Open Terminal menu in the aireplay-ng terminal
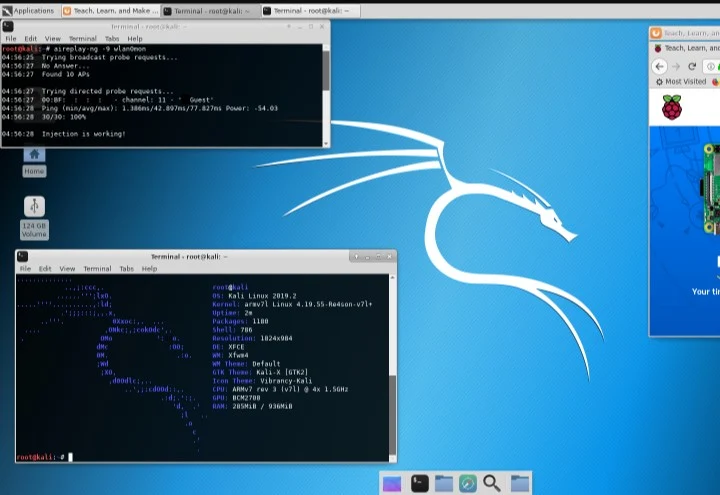 coord(83,39)
